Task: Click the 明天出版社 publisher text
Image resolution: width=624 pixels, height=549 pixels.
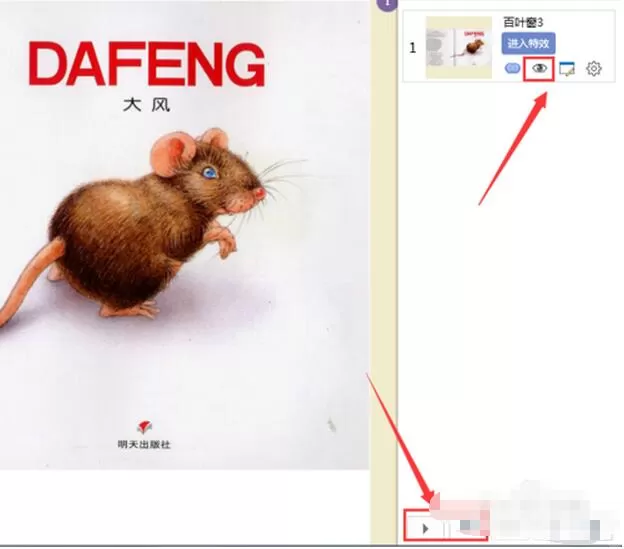Action: 144,444
